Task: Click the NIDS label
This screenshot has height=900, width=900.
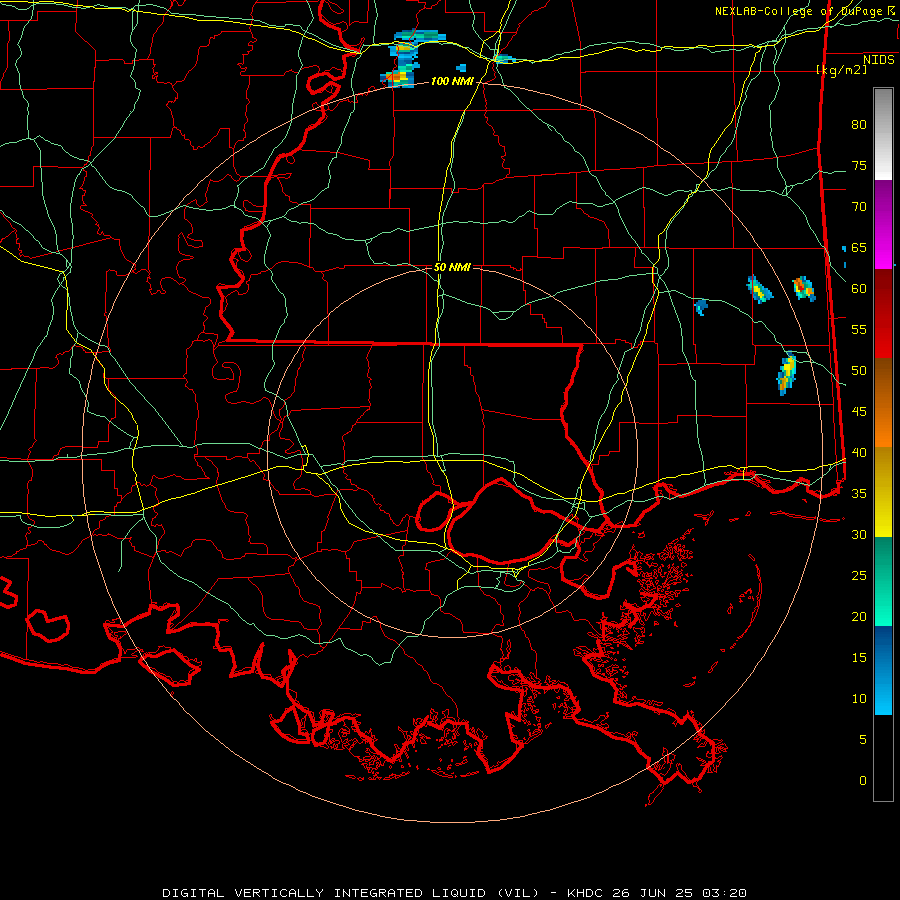Action: tap(879, 59)
